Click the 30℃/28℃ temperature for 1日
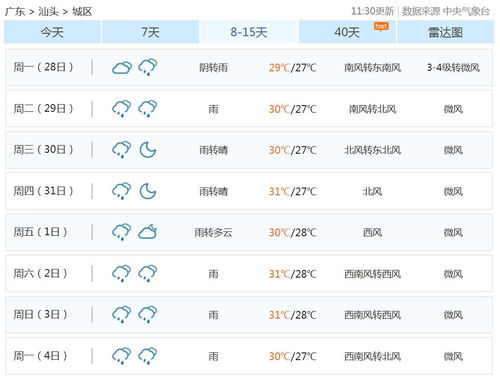The image size is (500, 377). point(292,232)
